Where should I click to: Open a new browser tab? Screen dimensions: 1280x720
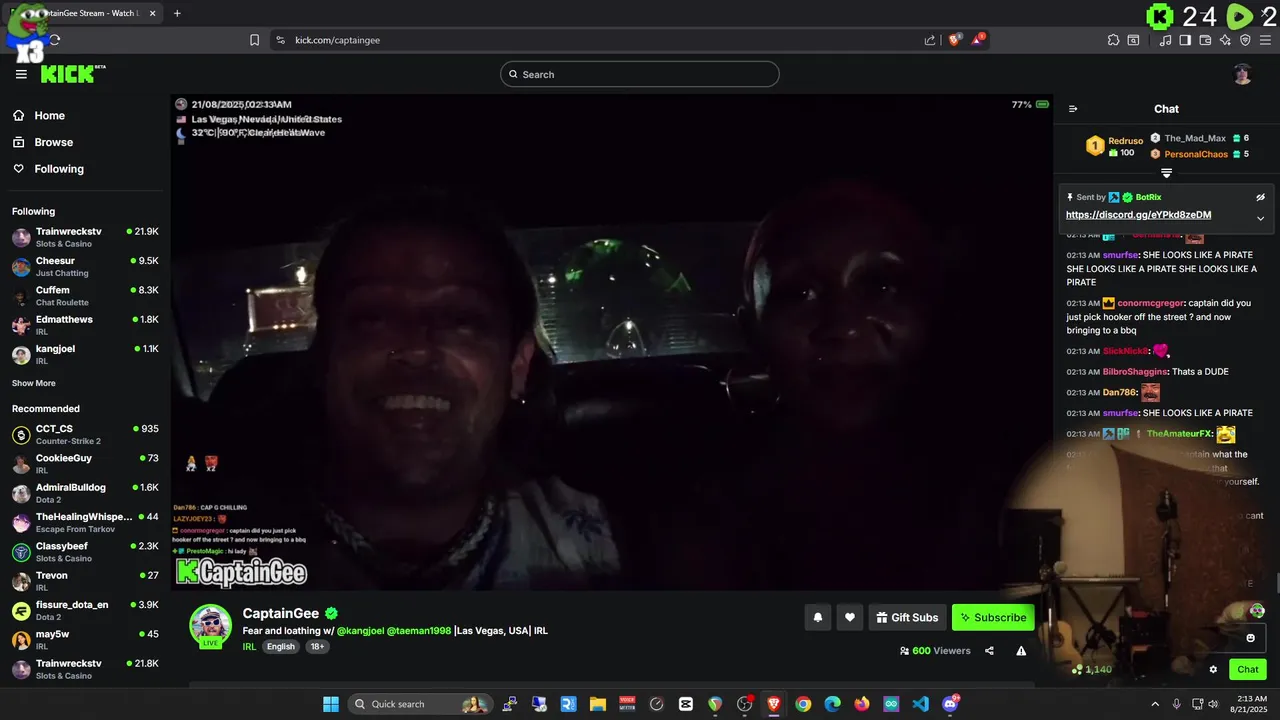tap(177, 13)
